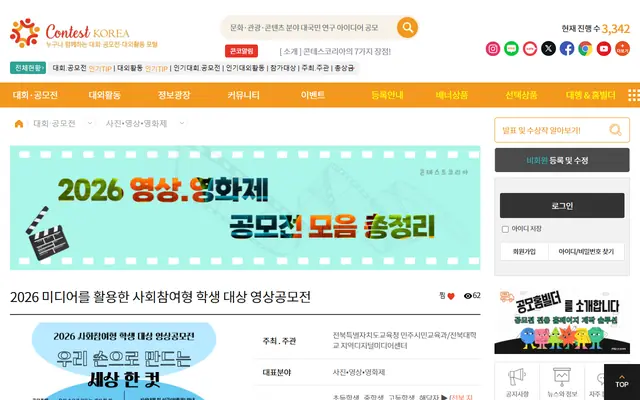The width and height of the screenshot is (640, 400).
Task: Click the organizer text 전북특별자치도교육청 민주시민교육과
Action: pos(404,340)
